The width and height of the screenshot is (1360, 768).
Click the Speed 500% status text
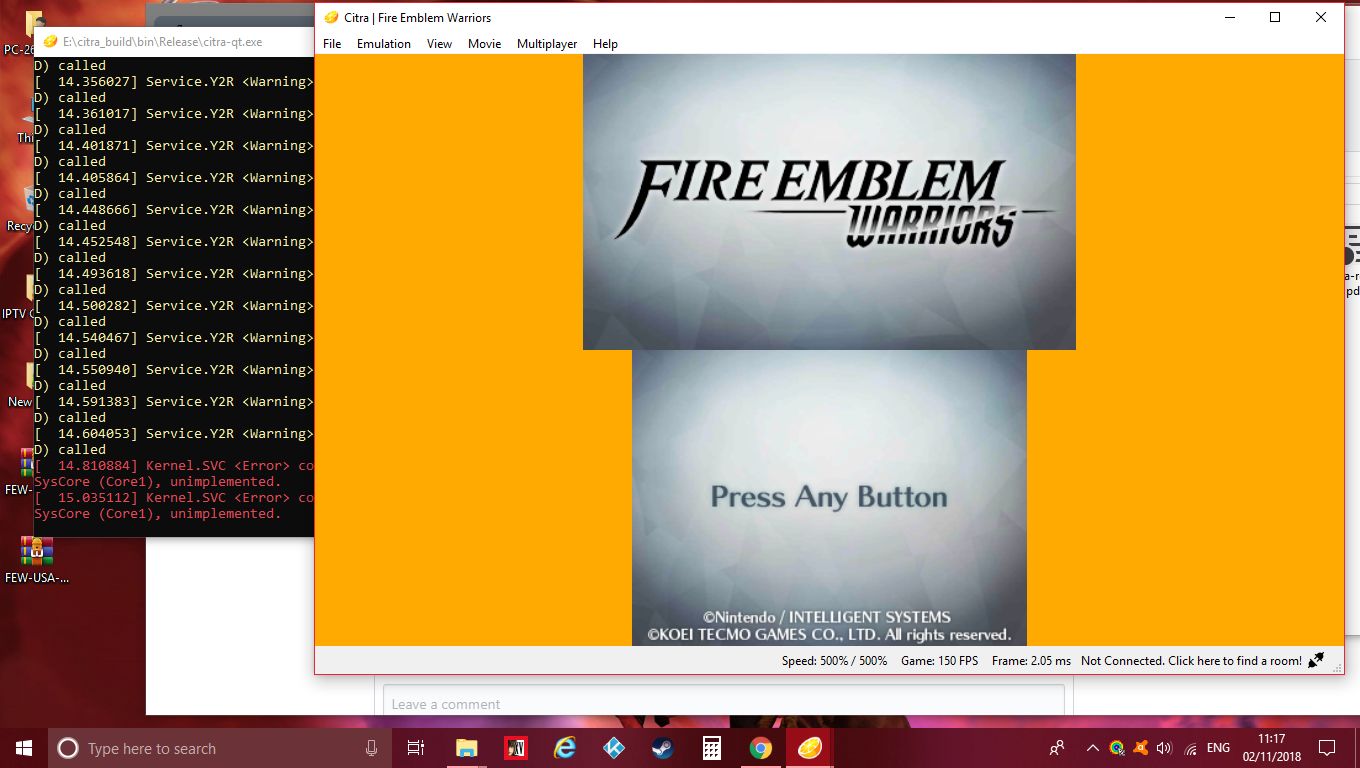coord(835,661)
